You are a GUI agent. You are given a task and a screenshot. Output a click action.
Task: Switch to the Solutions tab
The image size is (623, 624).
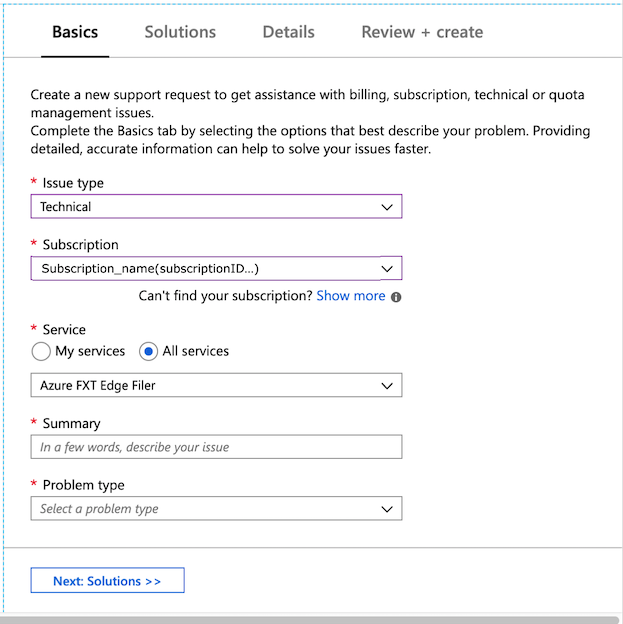pos(180,32)
